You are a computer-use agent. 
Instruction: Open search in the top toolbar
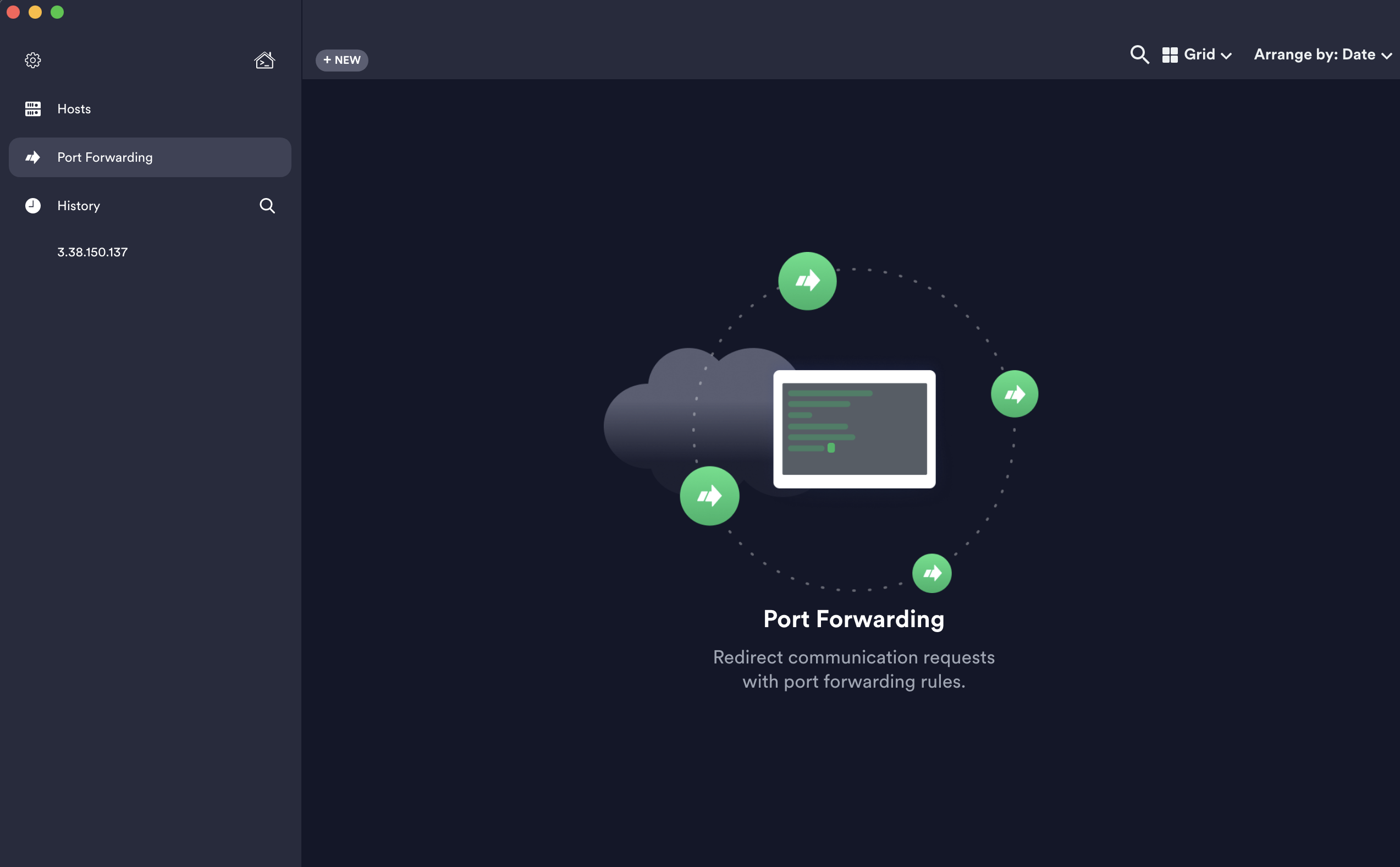[1139, 54]
